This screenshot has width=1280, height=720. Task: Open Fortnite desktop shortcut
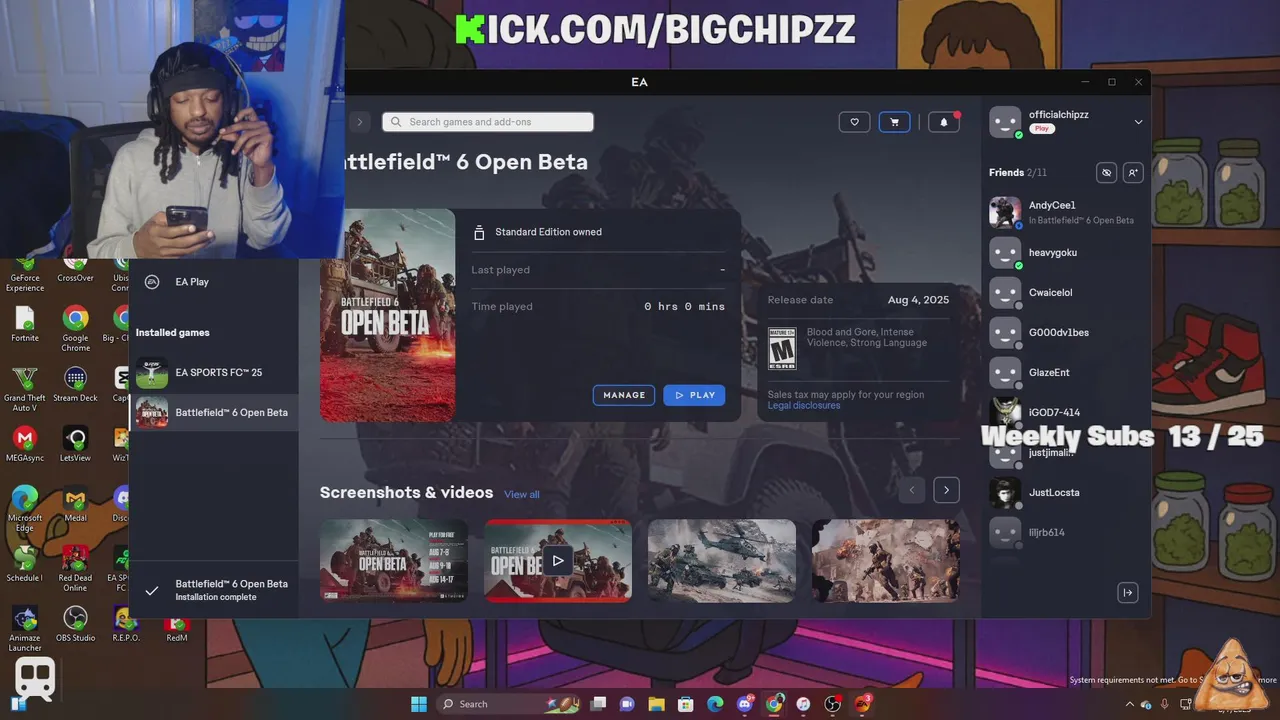click(x=25, y=325)
